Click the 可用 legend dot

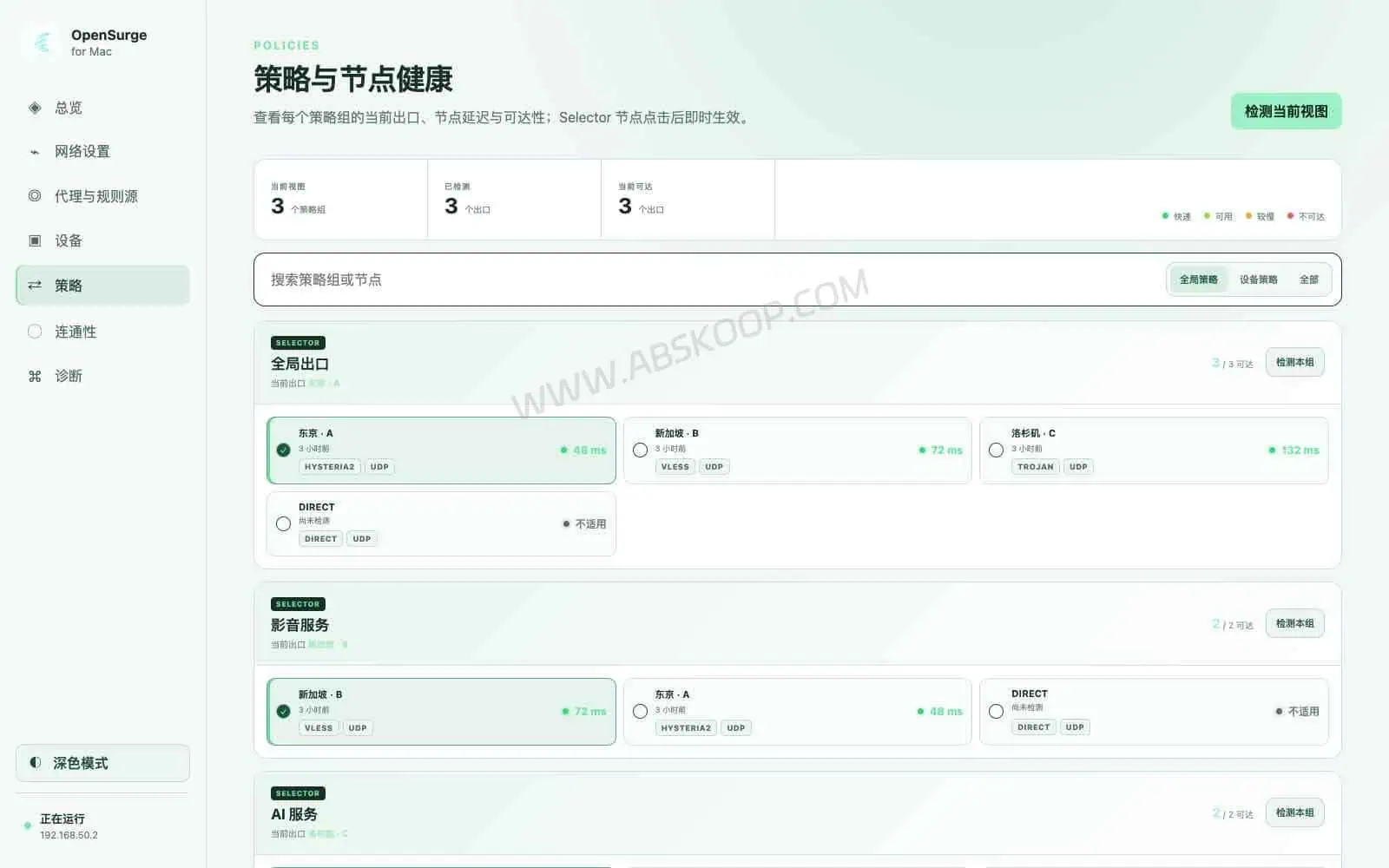pyautogui.click(x=1207, y=216)
